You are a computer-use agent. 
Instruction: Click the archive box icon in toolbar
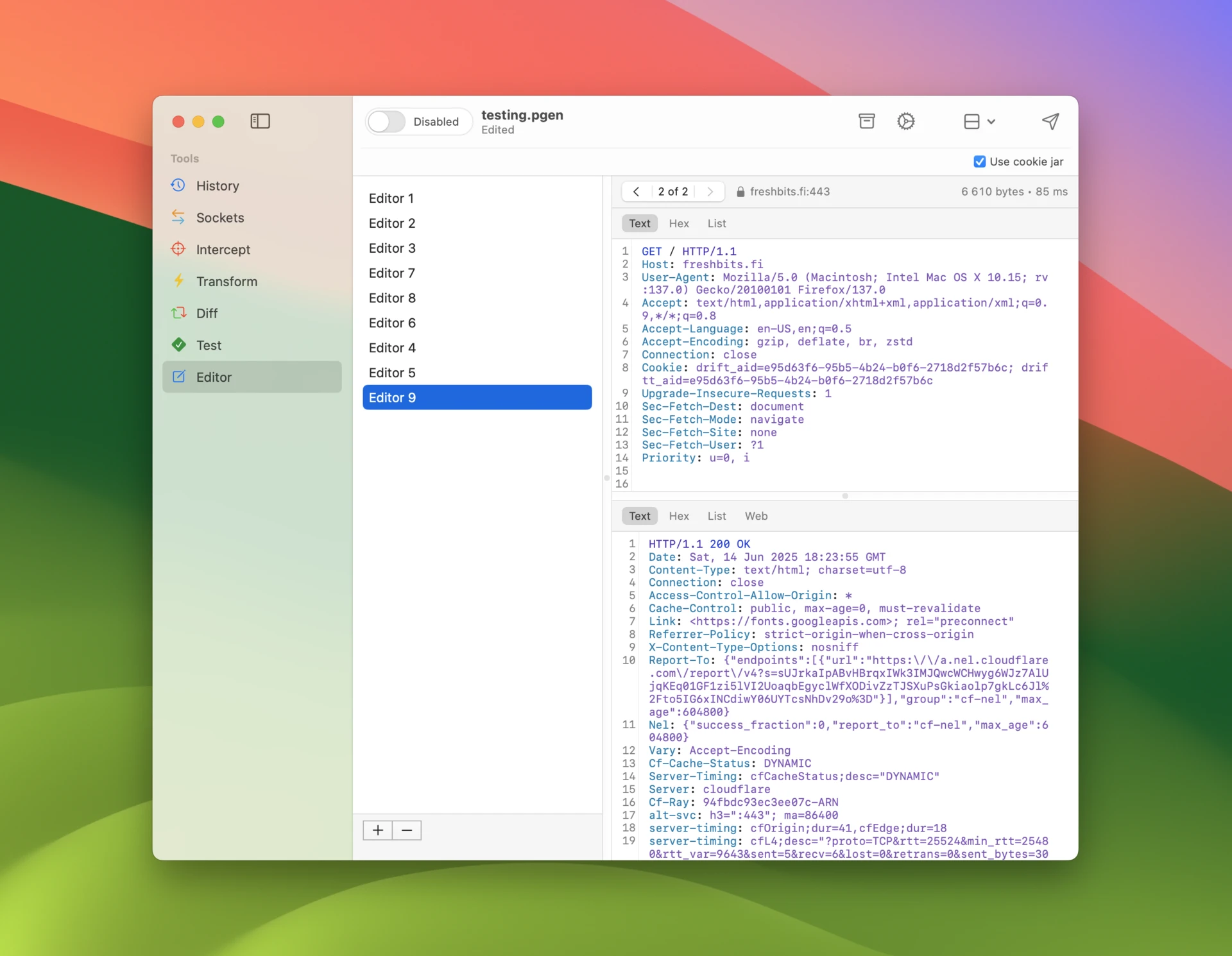point(866,121)
